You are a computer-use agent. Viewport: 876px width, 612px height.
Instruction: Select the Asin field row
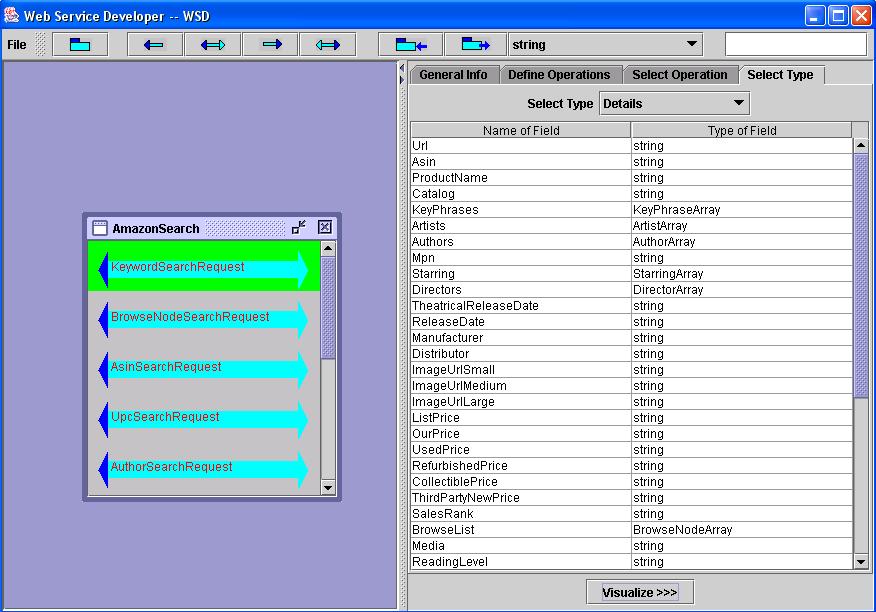pyautogui.click(x=631, y=162)
